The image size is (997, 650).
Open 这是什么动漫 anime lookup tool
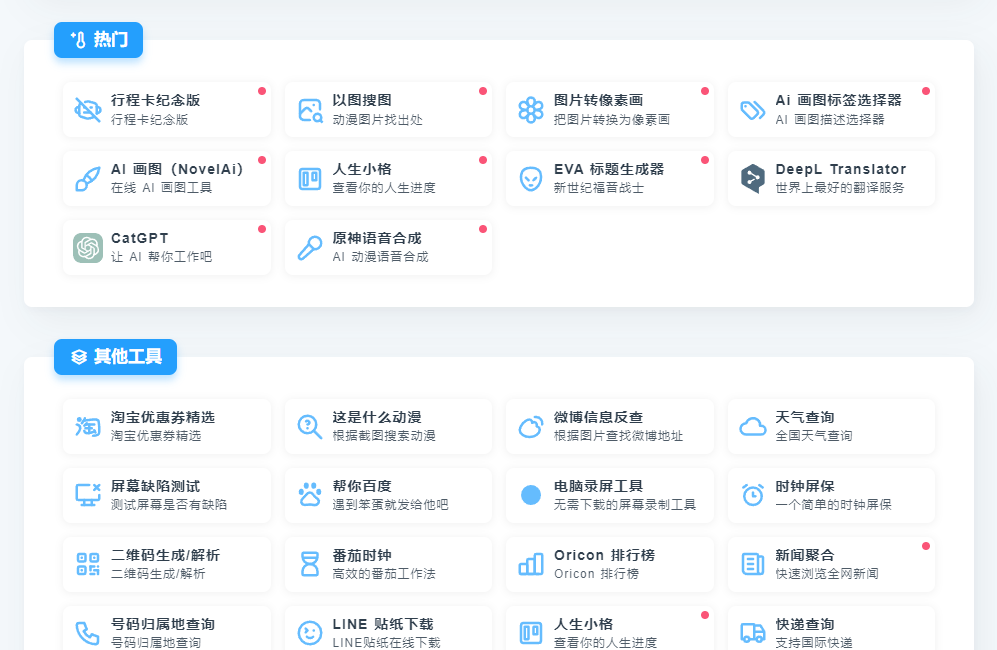[x=388, y=425]
